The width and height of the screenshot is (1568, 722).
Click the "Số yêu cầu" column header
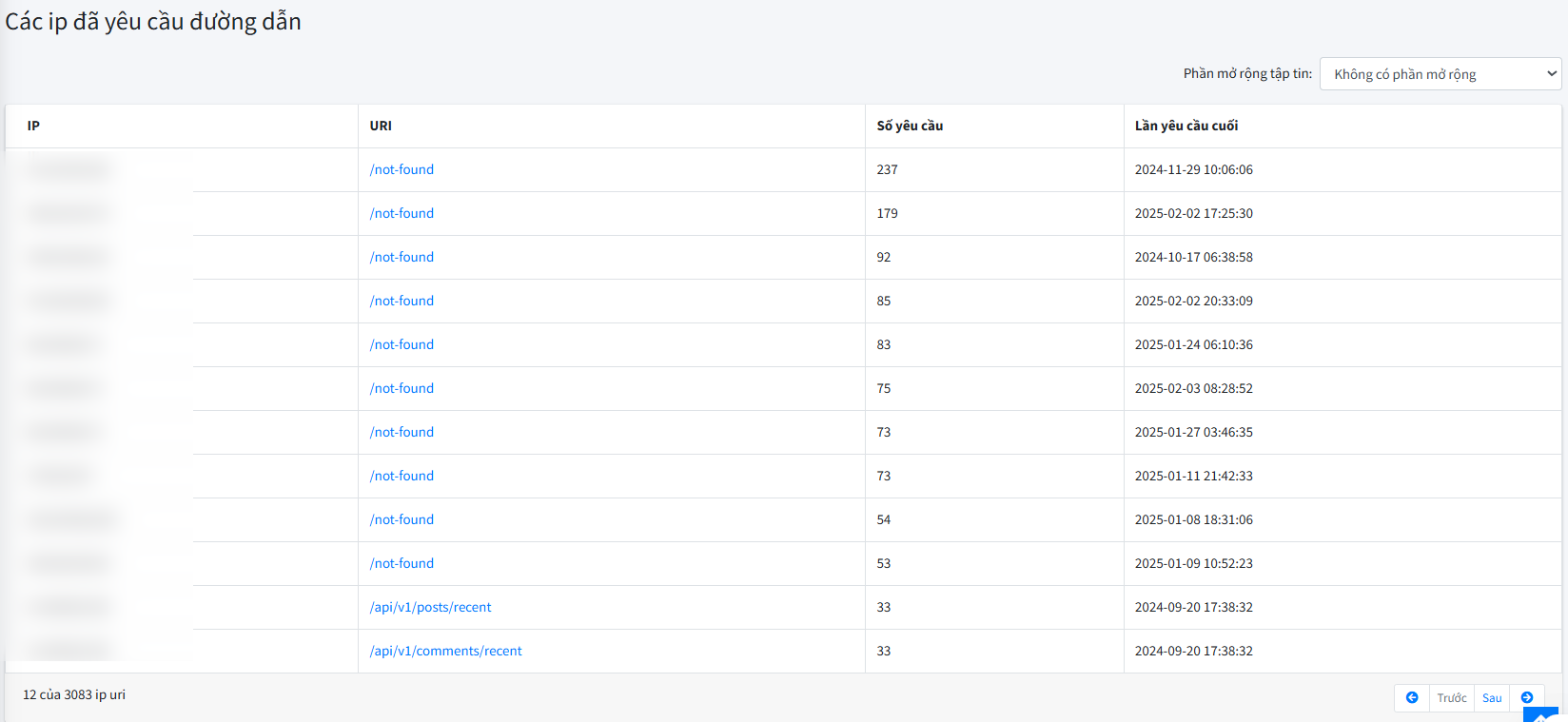910,126
